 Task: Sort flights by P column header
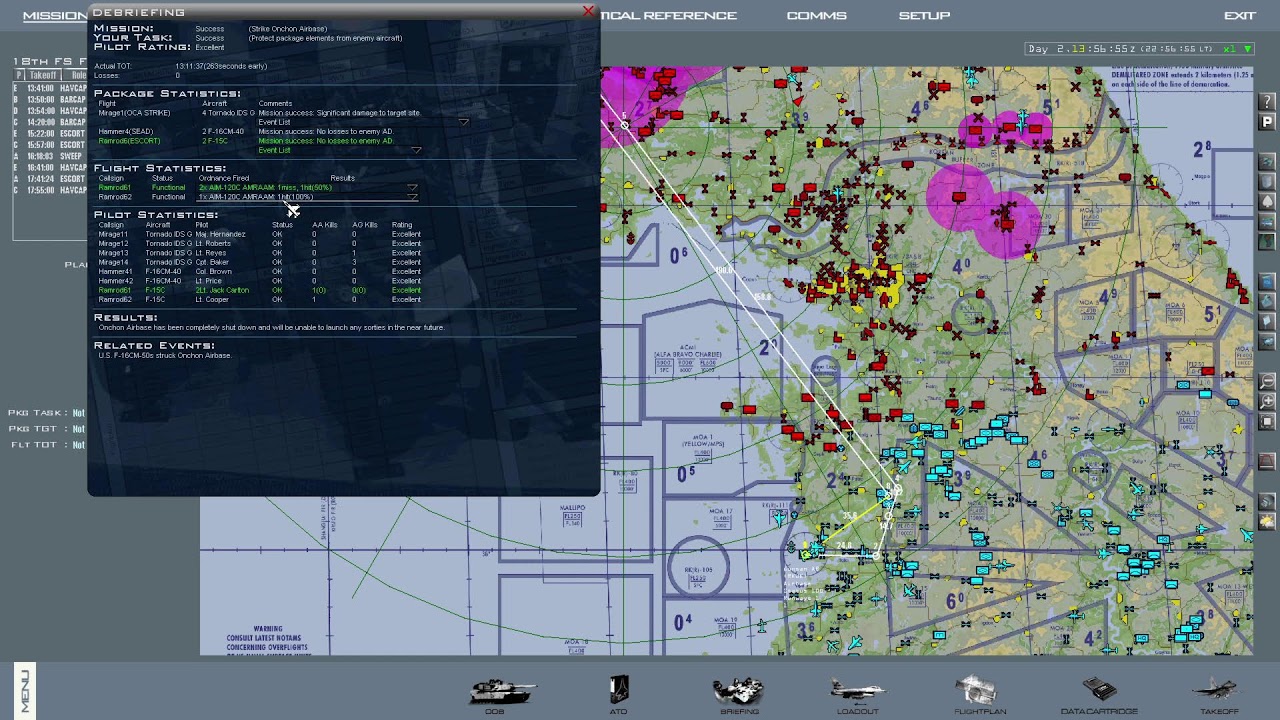pos(17,75)
